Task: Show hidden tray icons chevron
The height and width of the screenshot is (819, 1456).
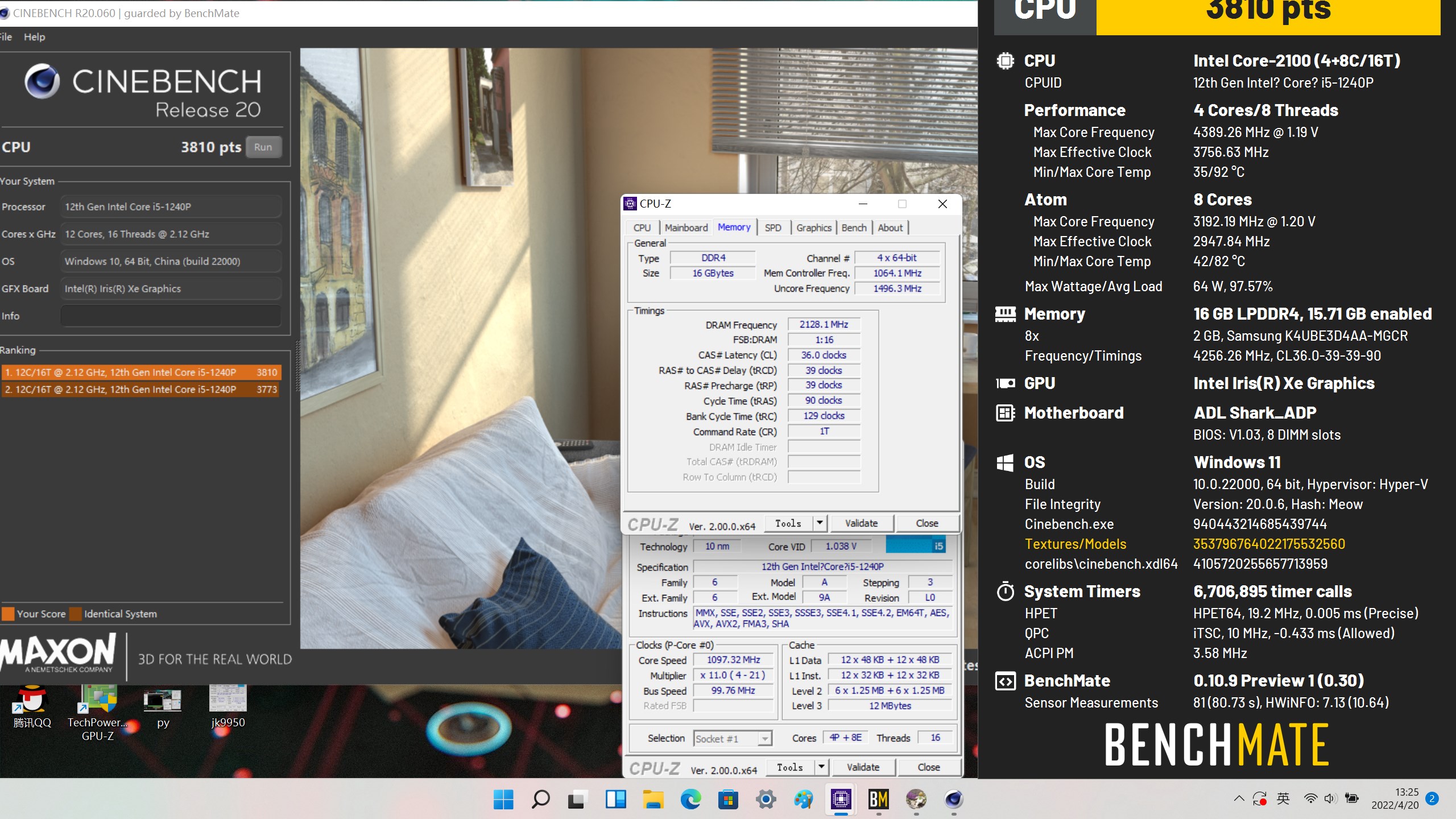Action: pyautogui.click(x=1239, y=799)
